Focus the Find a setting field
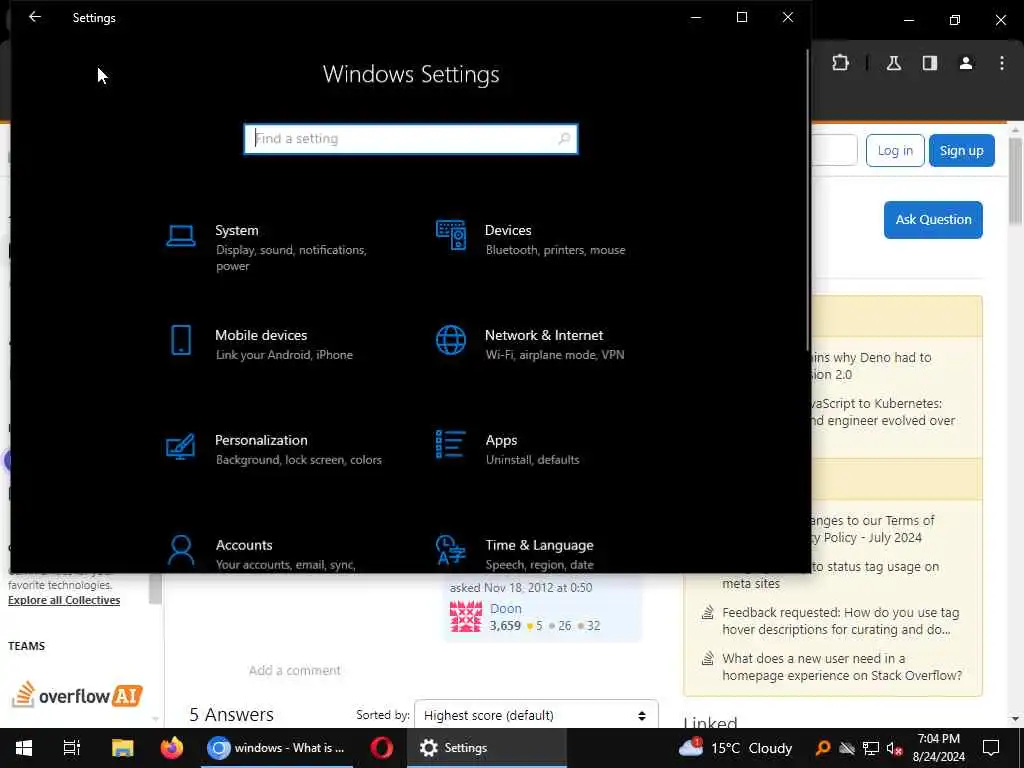1024x768 pixels. click(x=411, y=139)
